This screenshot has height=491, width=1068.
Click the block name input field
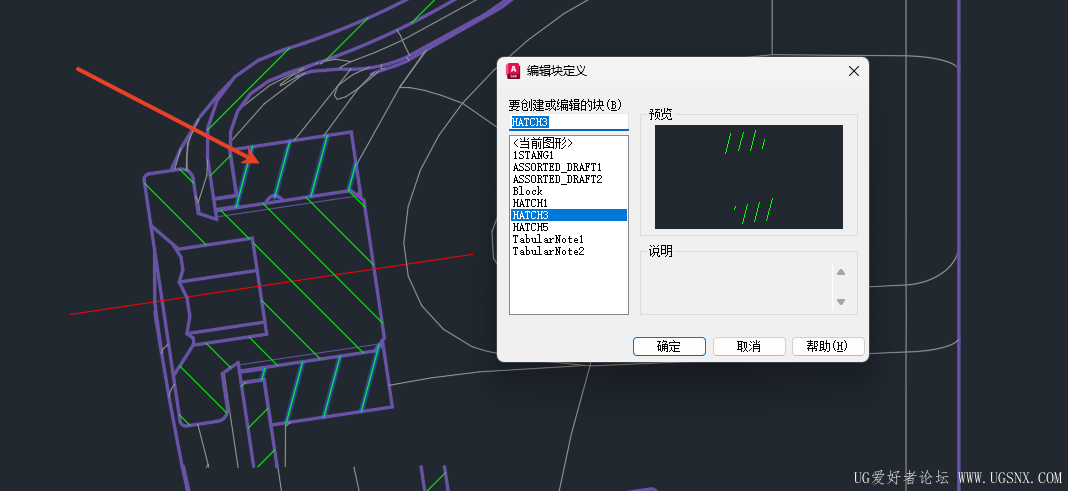click(569, 122)
